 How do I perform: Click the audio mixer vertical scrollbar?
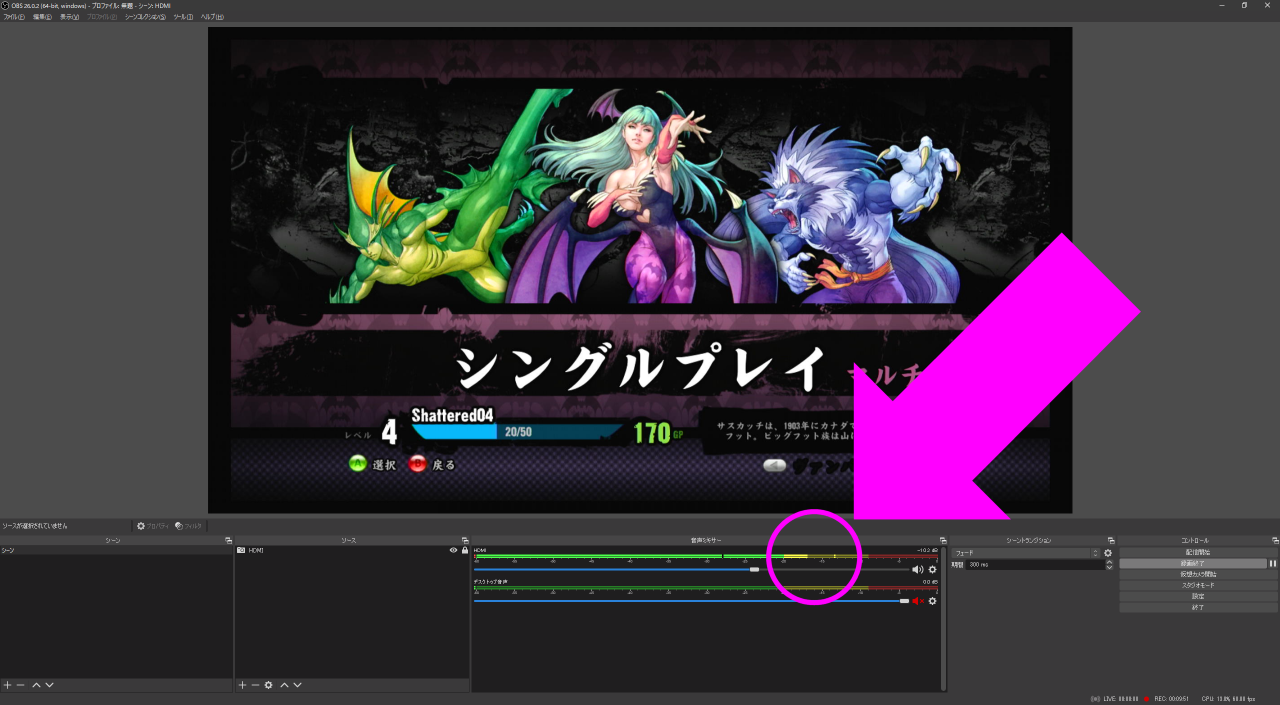click(x=943, y=618)
